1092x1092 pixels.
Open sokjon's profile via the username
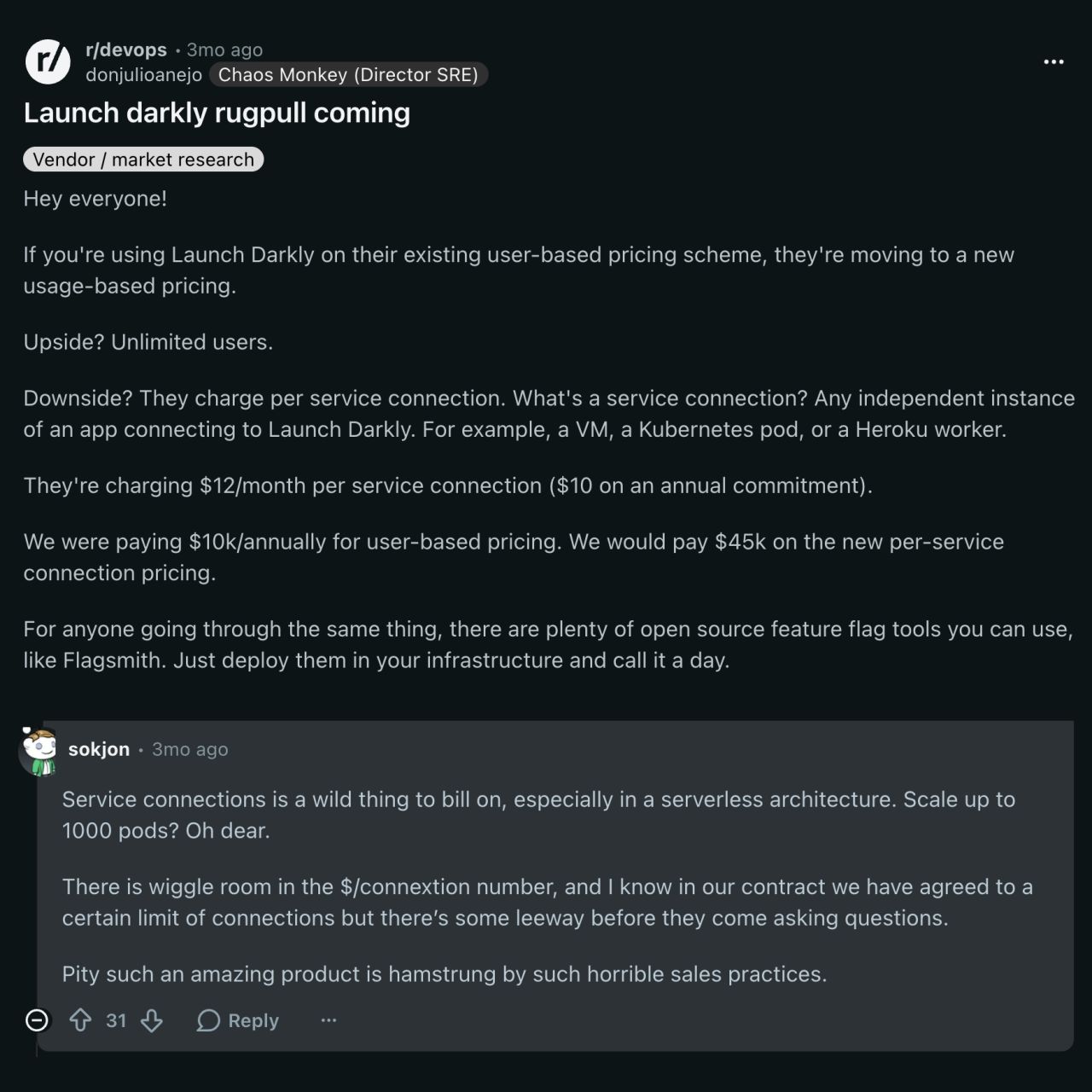(x=99, y=749)
